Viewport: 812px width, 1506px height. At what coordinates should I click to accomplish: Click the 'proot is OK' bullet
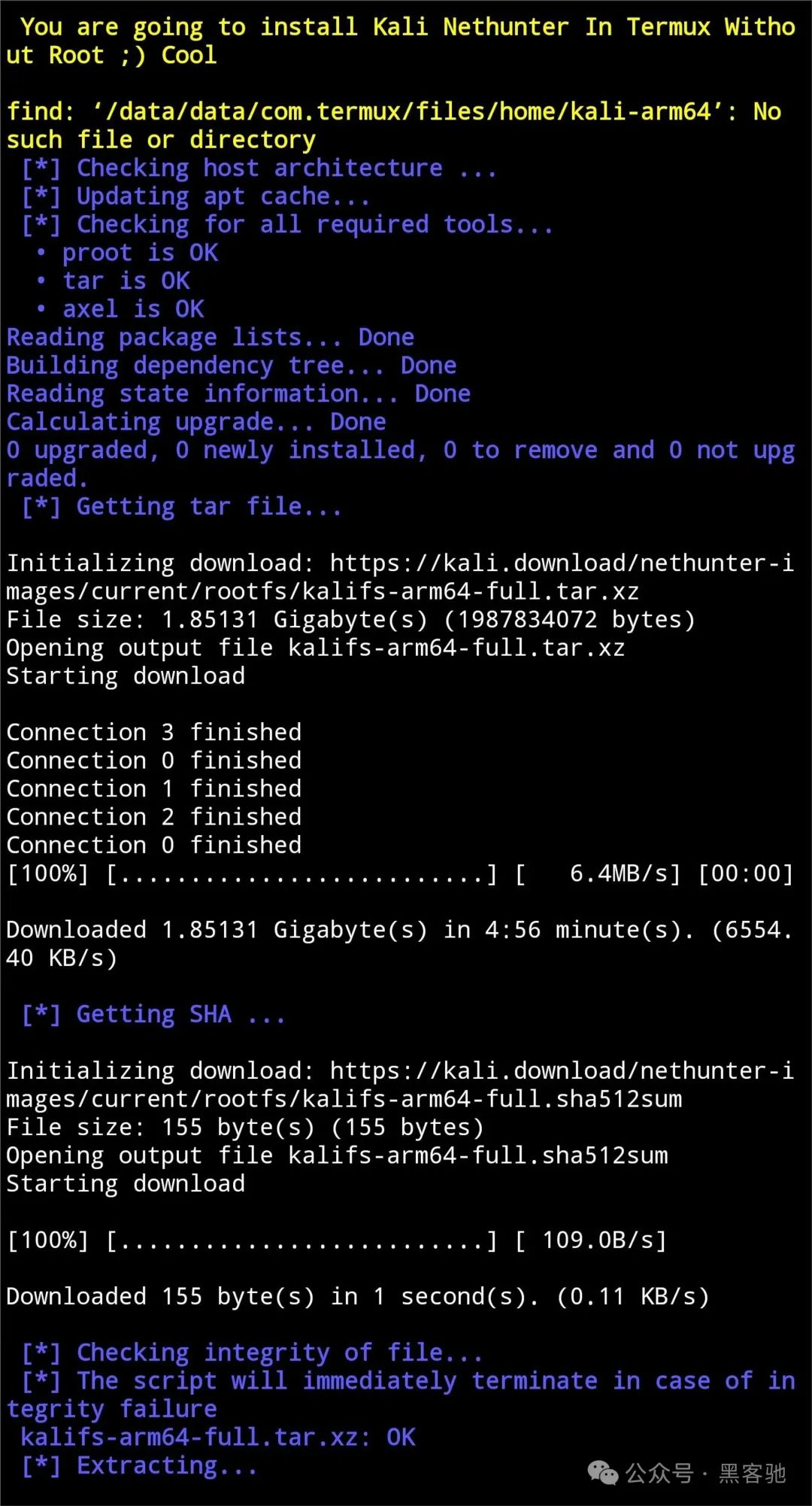[127, 253]
